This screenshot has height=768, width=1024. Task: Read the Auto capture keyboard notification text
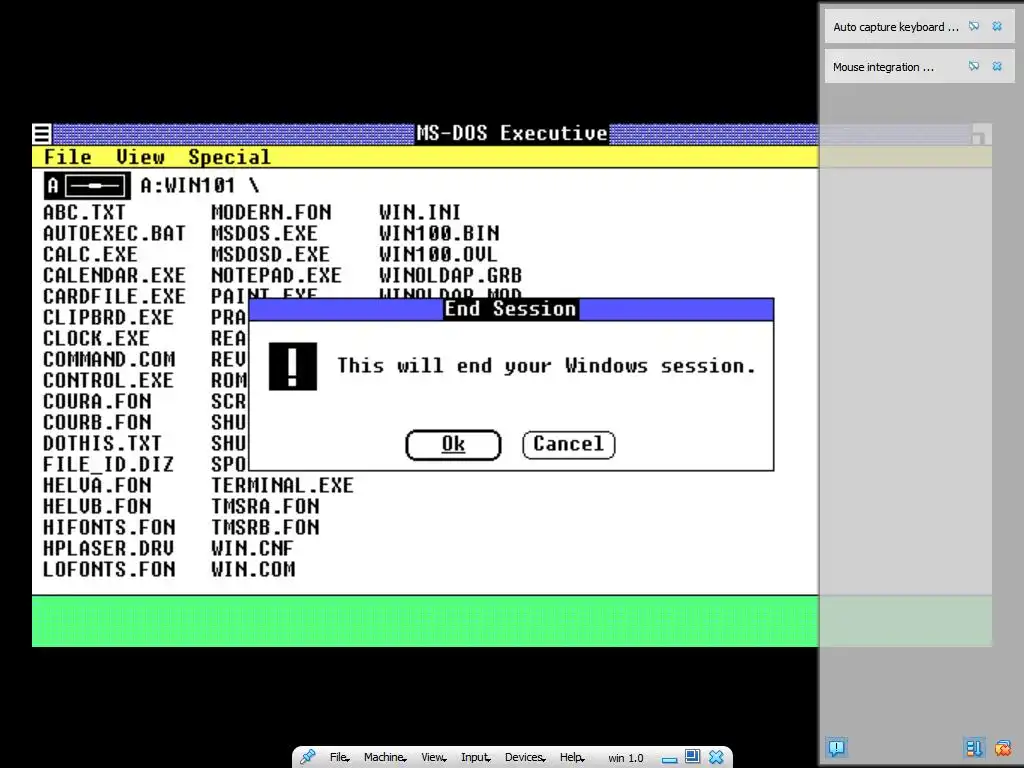click(x=895, y=27)
